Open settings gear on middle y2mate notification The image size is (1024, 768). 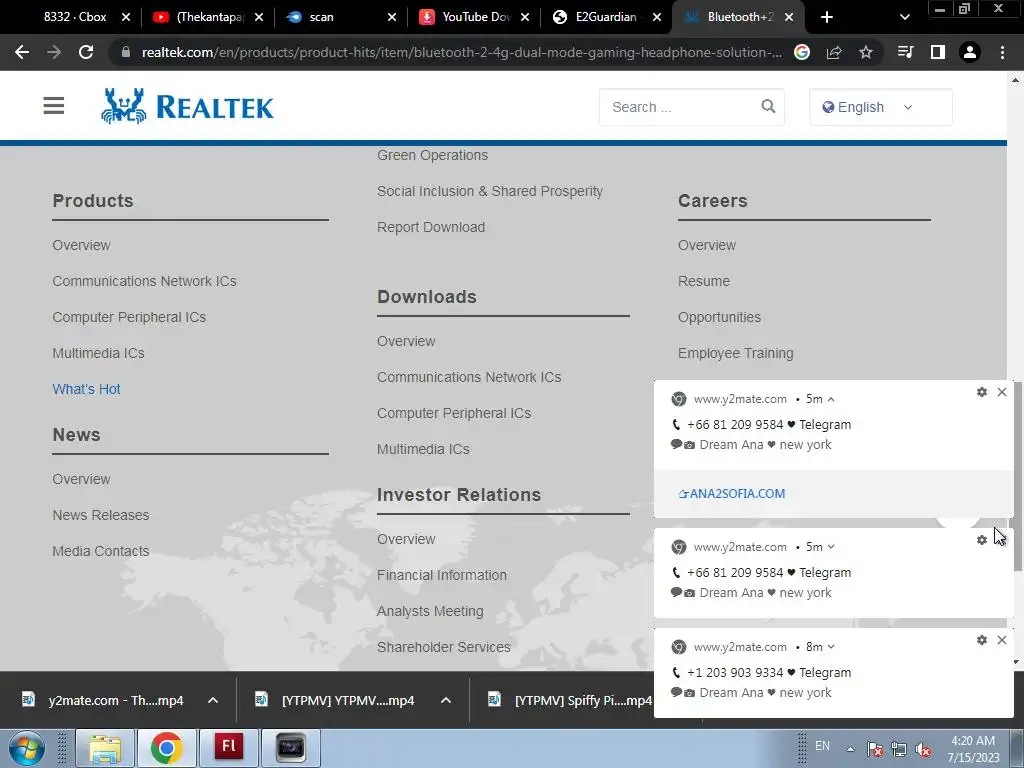(x=982, y=540)
